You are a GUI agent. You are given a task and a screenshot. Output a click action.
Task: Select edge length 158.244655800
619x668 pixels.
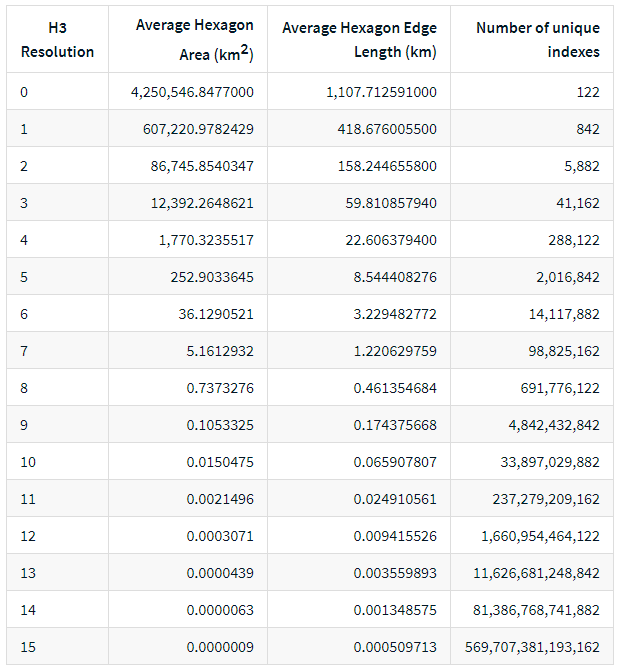click(387, 166)
